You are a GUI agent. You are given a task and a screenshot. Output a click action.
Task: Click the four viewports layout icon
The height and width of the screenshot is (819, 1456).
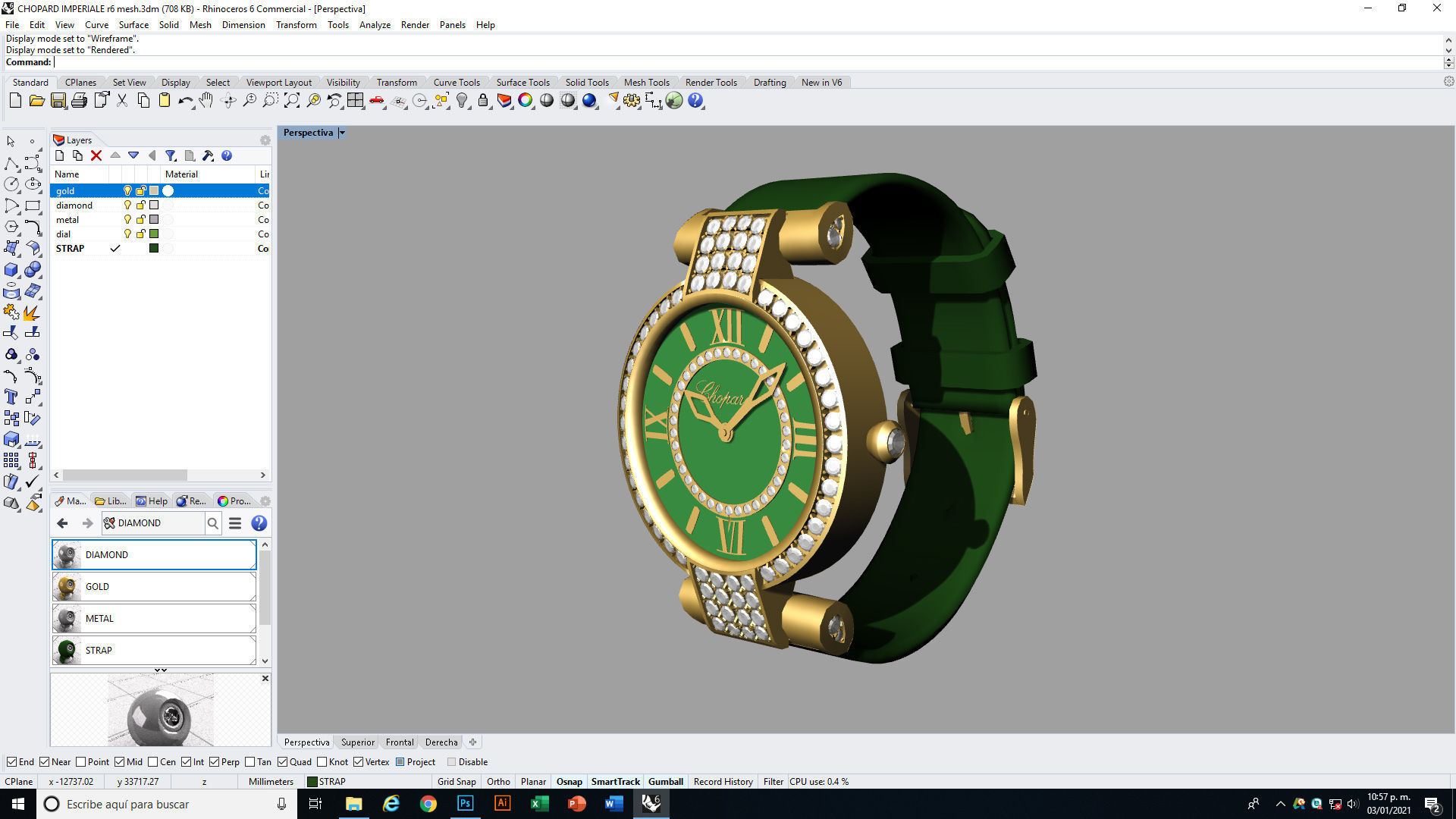coord(355,100)
